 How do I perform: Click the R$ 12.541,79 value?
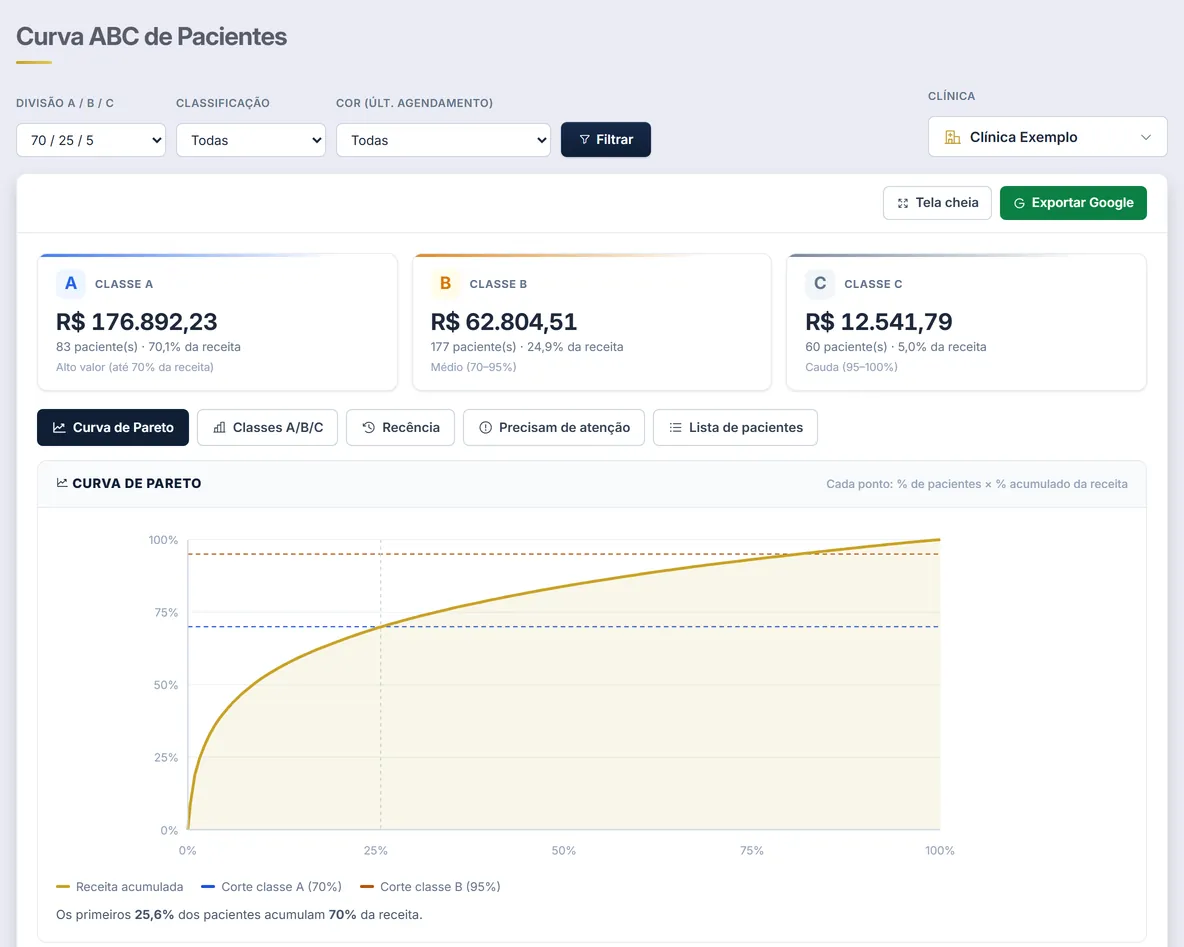pyautogui.click(x=879, y=322)
